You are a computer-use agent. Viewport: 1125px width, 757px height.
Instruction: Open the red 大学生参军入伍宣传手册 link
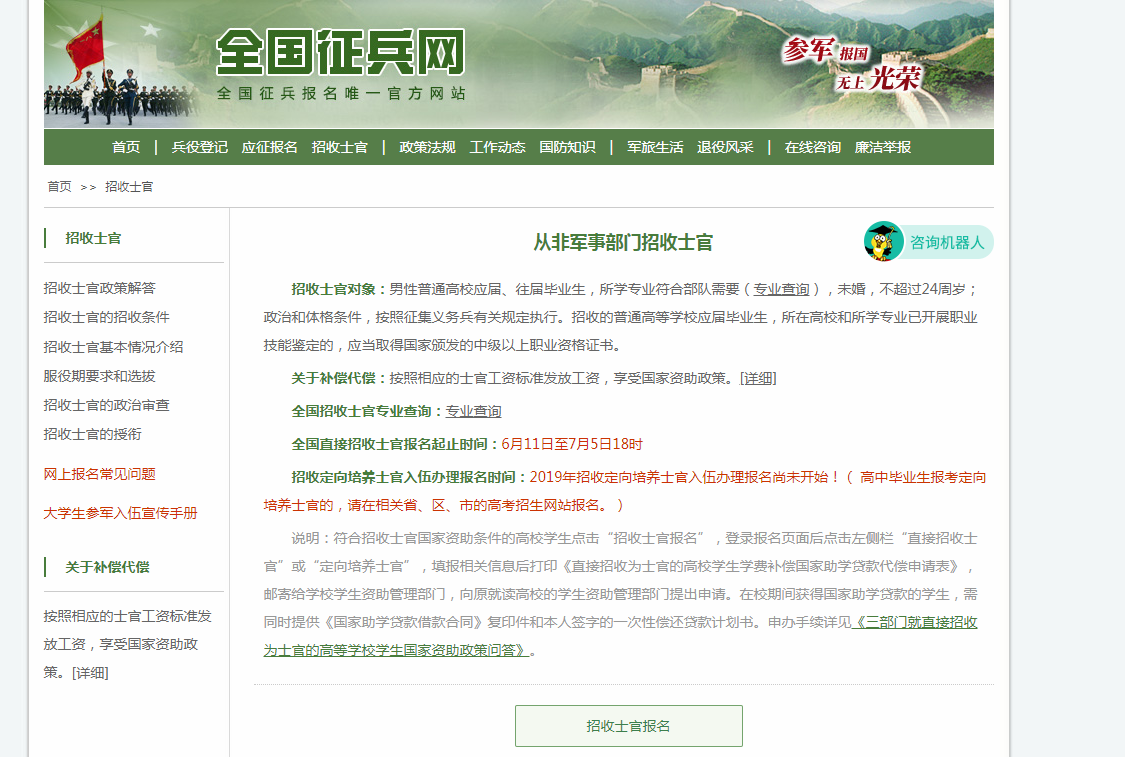(x=120, y=513)
